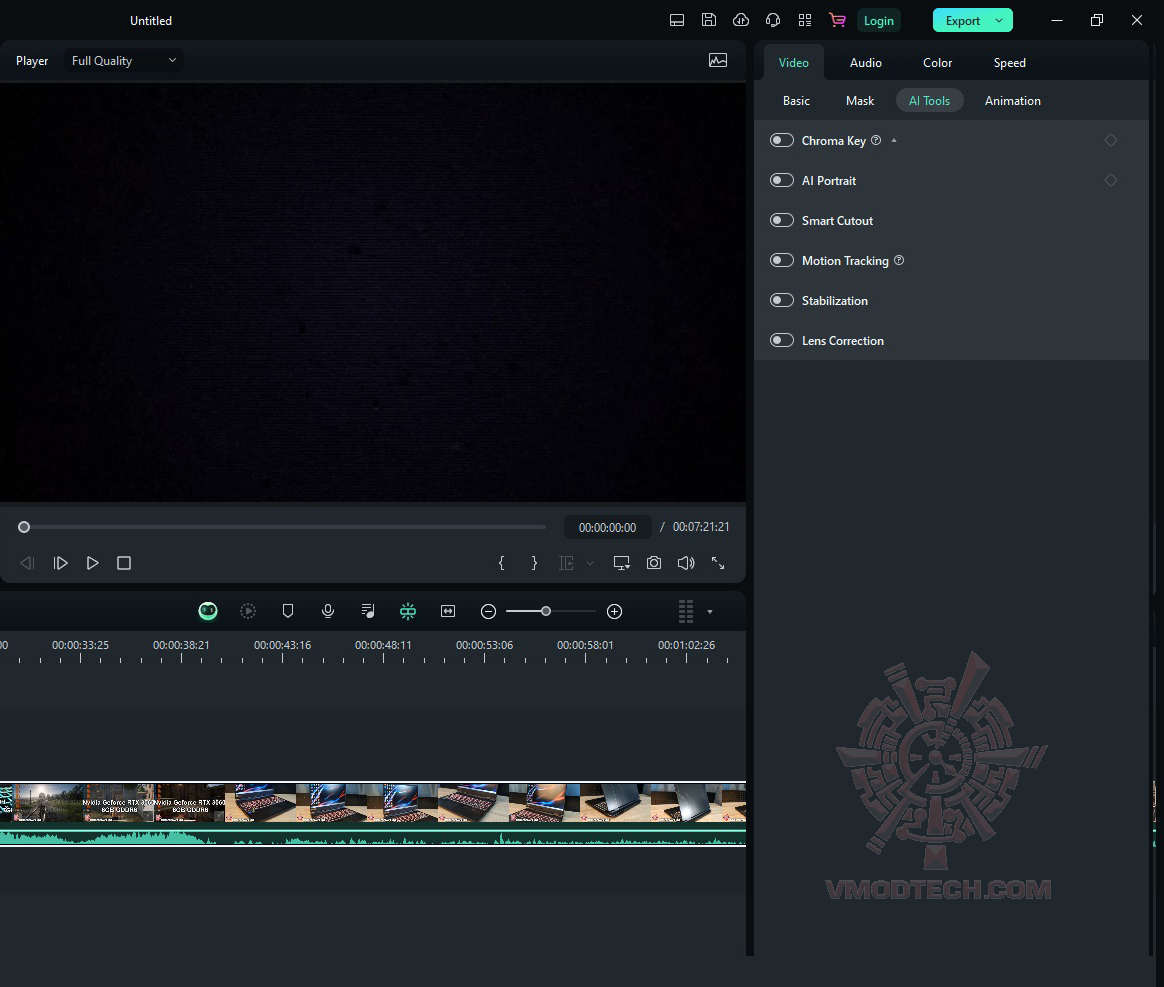1164x987 pixels.
Task: Click the Motion Tracking help icon
Action: click(x=899, y=260)
